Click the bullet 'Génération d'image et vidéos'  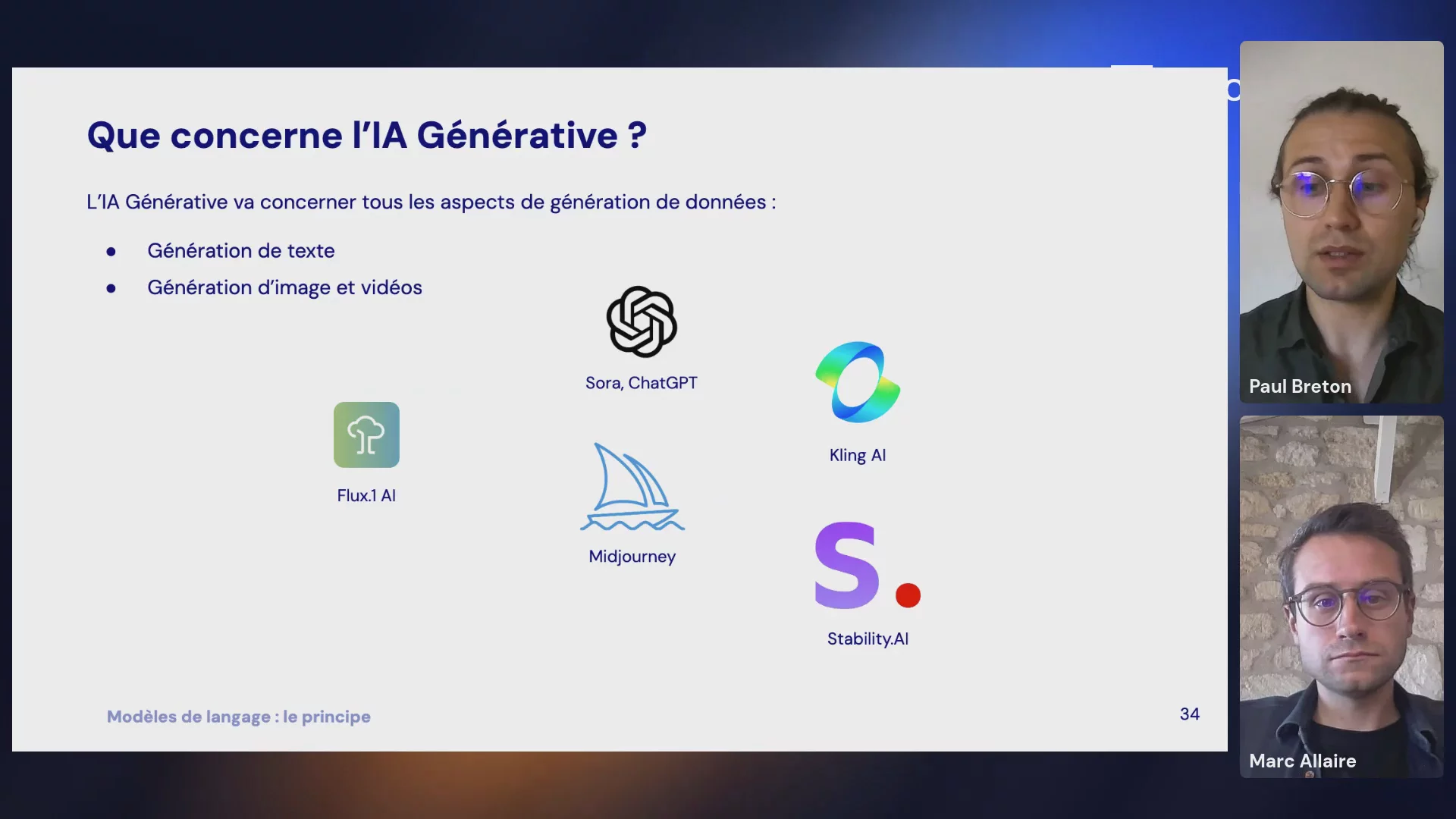pyautogui.click(x=284, y=287)
